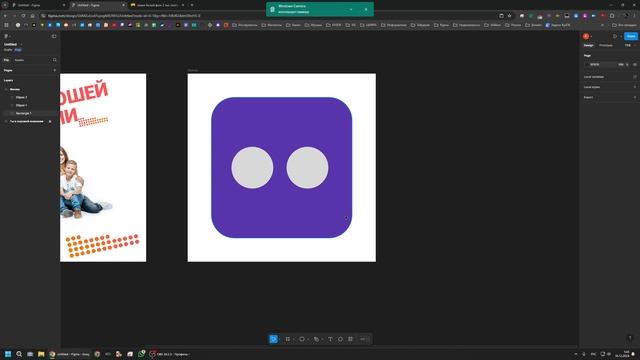Image resolution: width=640 pixels, height=360 pixels.
Task: Click the lock icon on bottom layer
Action: point(50,121)
